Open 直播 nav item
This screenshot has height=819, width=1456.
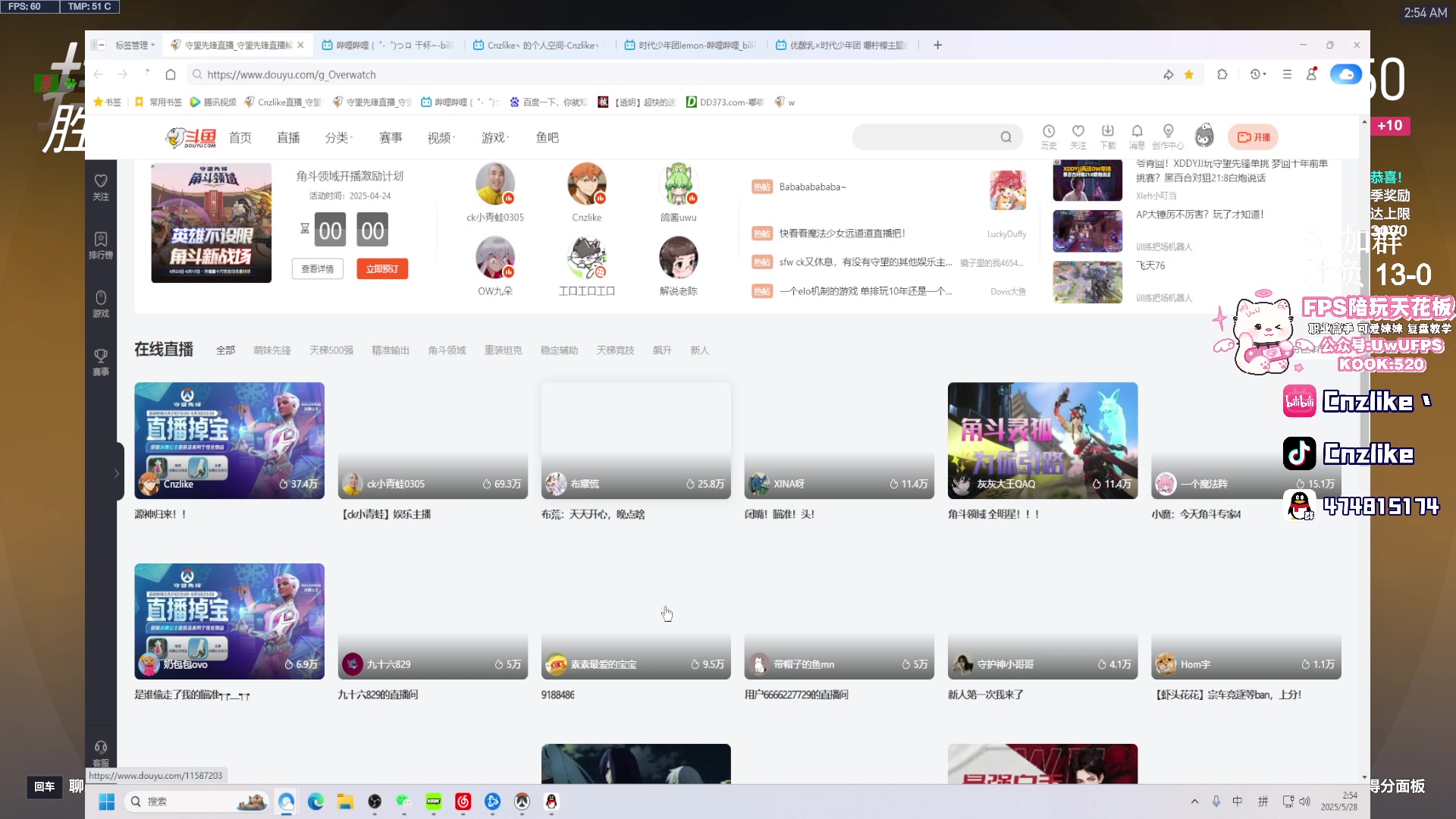288,137
